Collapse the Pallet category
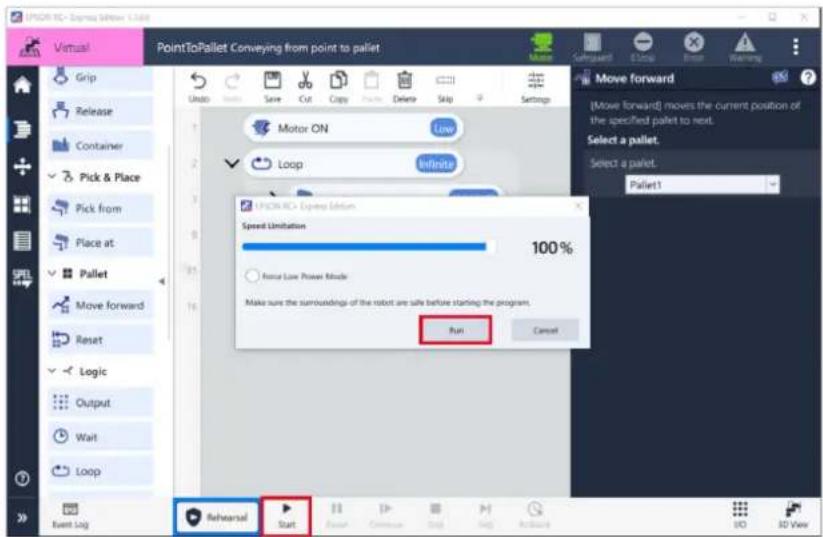 point(52,273)
